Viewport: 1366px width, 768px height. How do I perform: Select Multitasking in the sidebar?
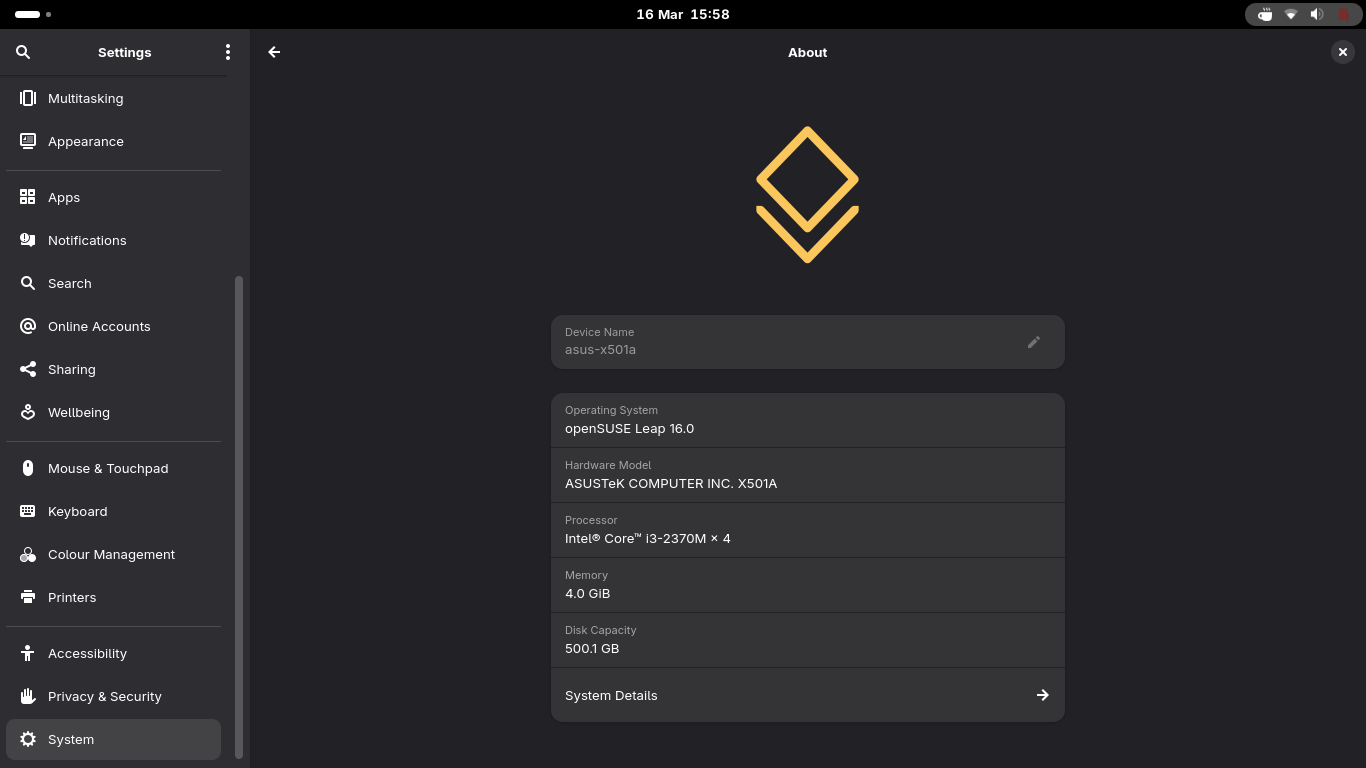[x=85, y=98]
